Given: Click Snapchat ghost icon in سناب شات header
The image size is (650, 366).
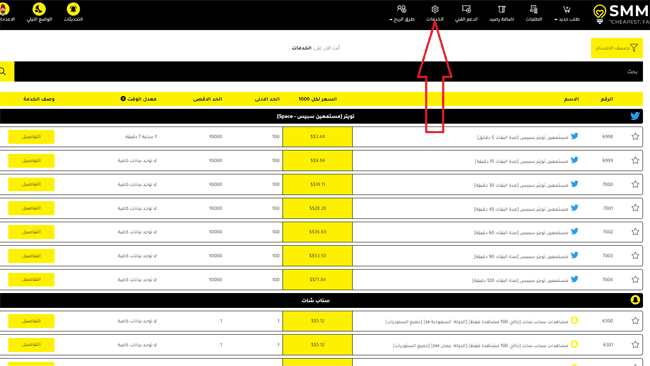Looking at the screenshot, I should click(x=635, y=300).
